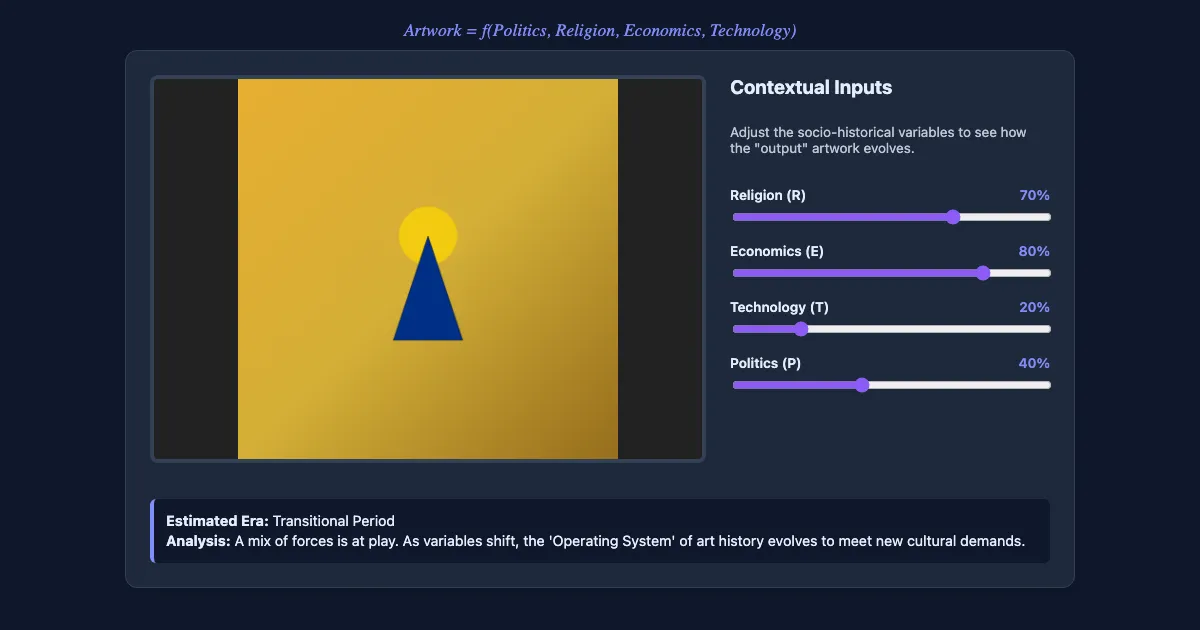Click the Politics (P) label
Image resolution: width=1200 pixels, height=630 pixels.
[765, 363]
